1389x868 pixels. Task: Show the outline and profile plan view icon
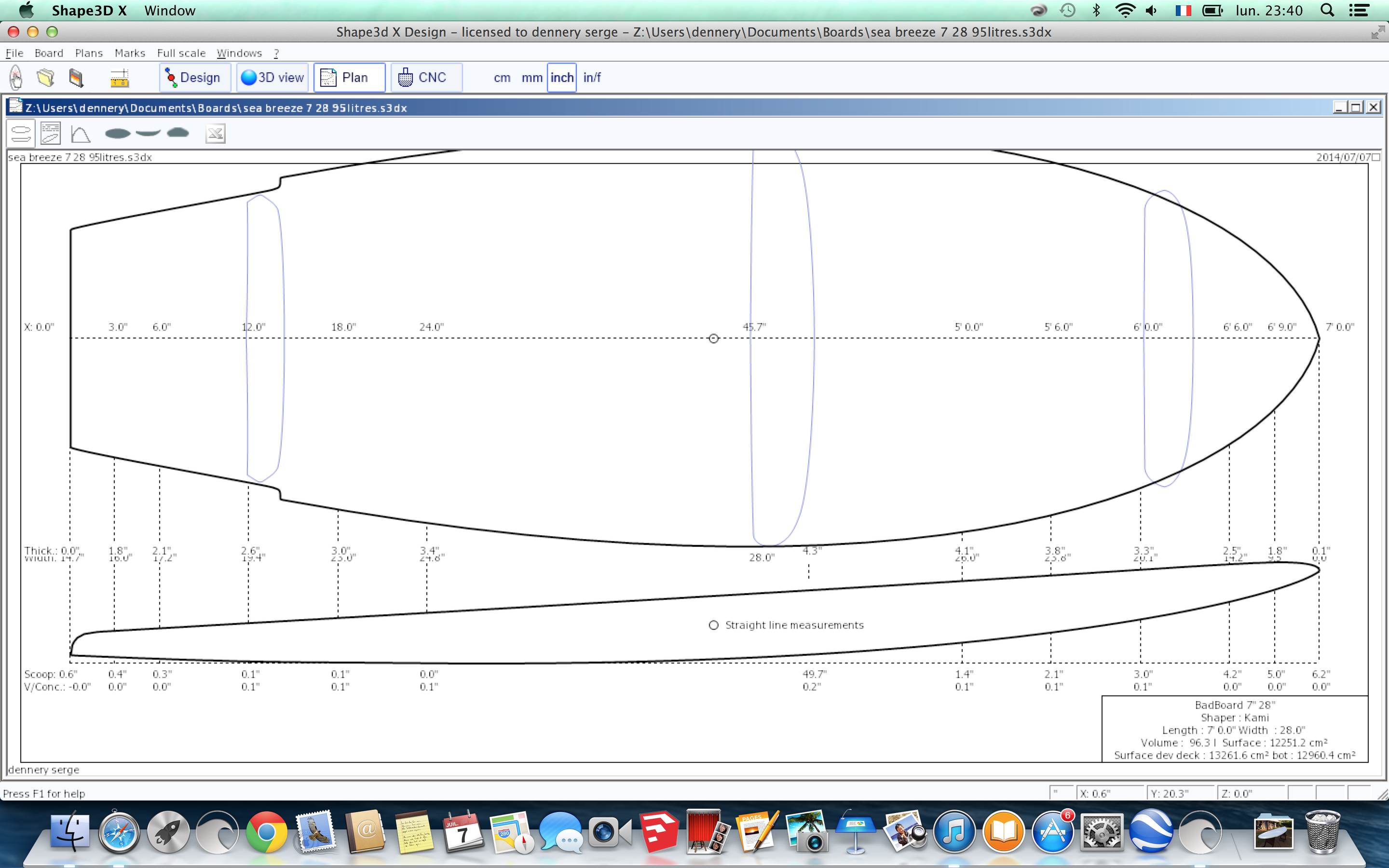click(21, 134)
